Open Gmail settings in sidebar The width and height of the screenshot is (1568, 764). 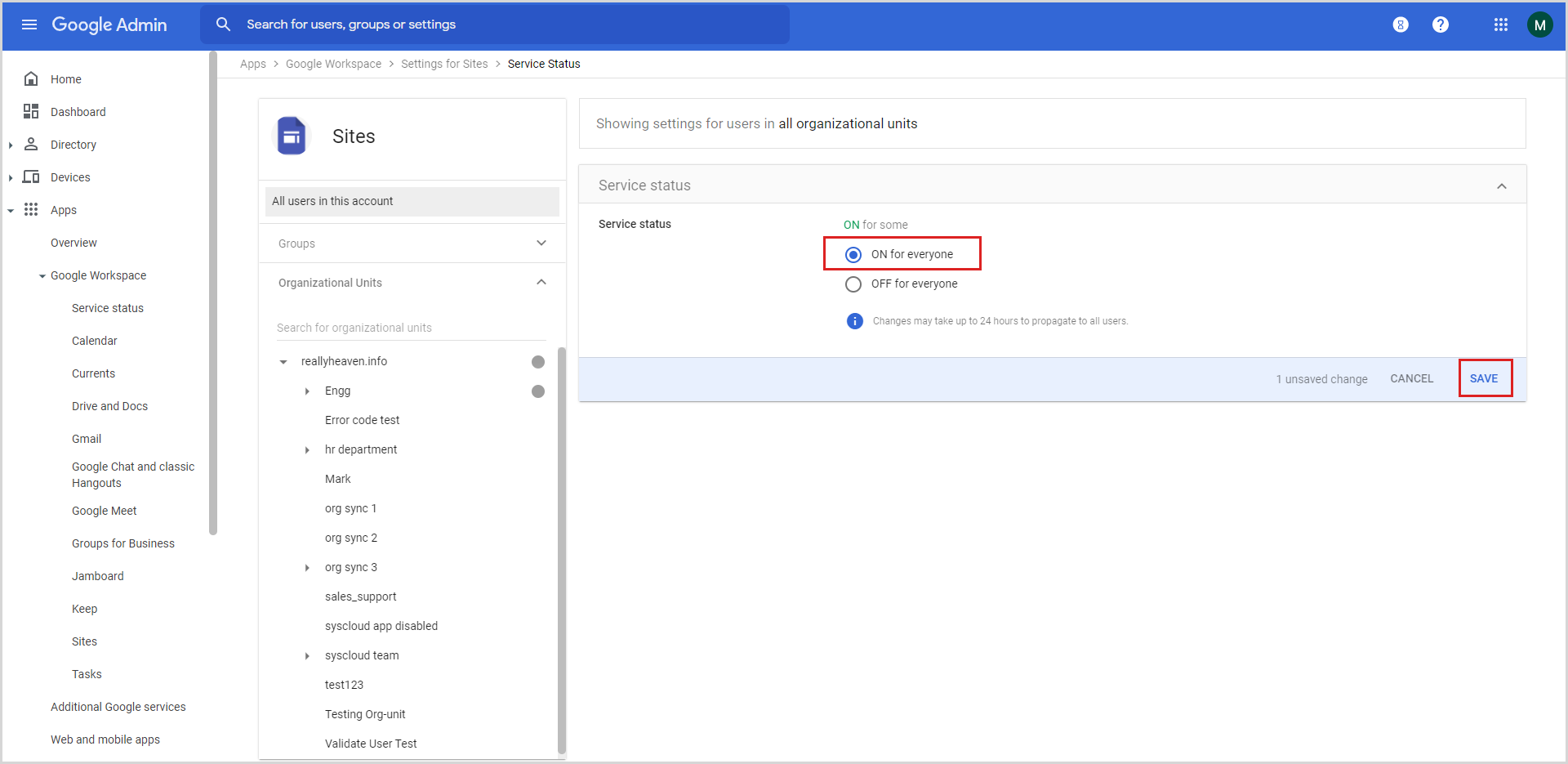coord(87,439)
